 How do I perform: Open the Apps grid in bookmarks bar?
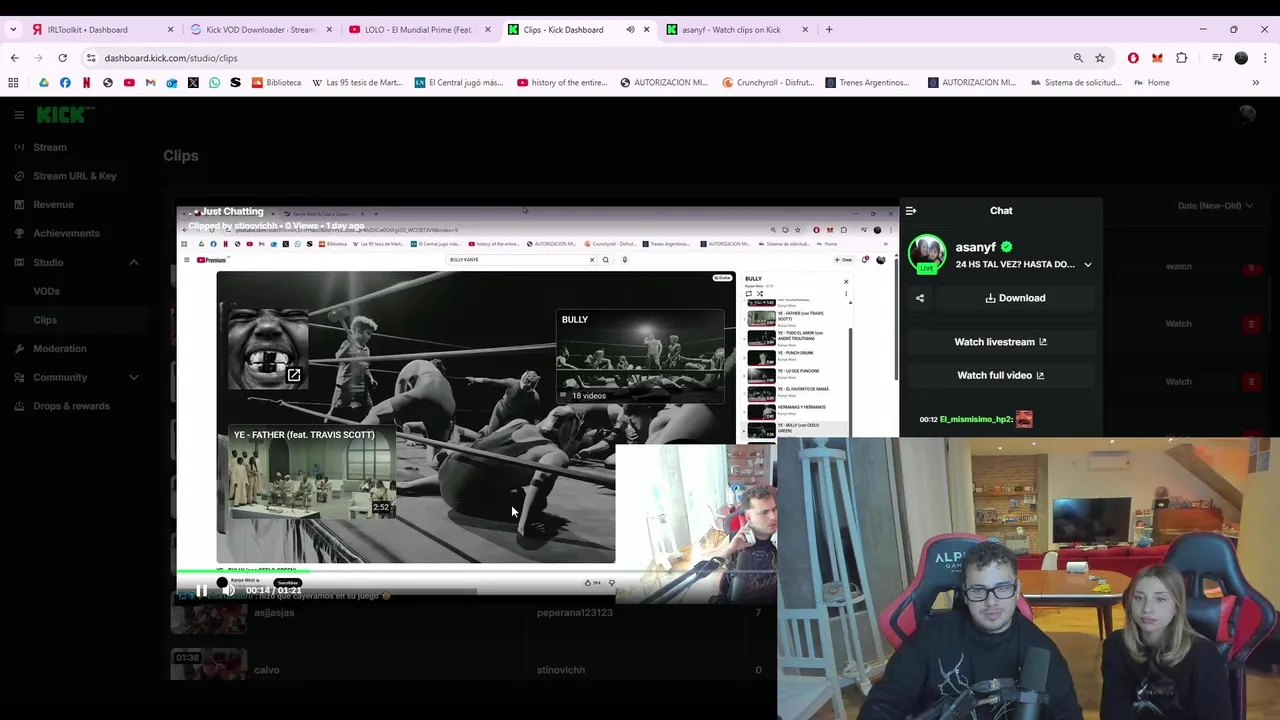(14, 83)
